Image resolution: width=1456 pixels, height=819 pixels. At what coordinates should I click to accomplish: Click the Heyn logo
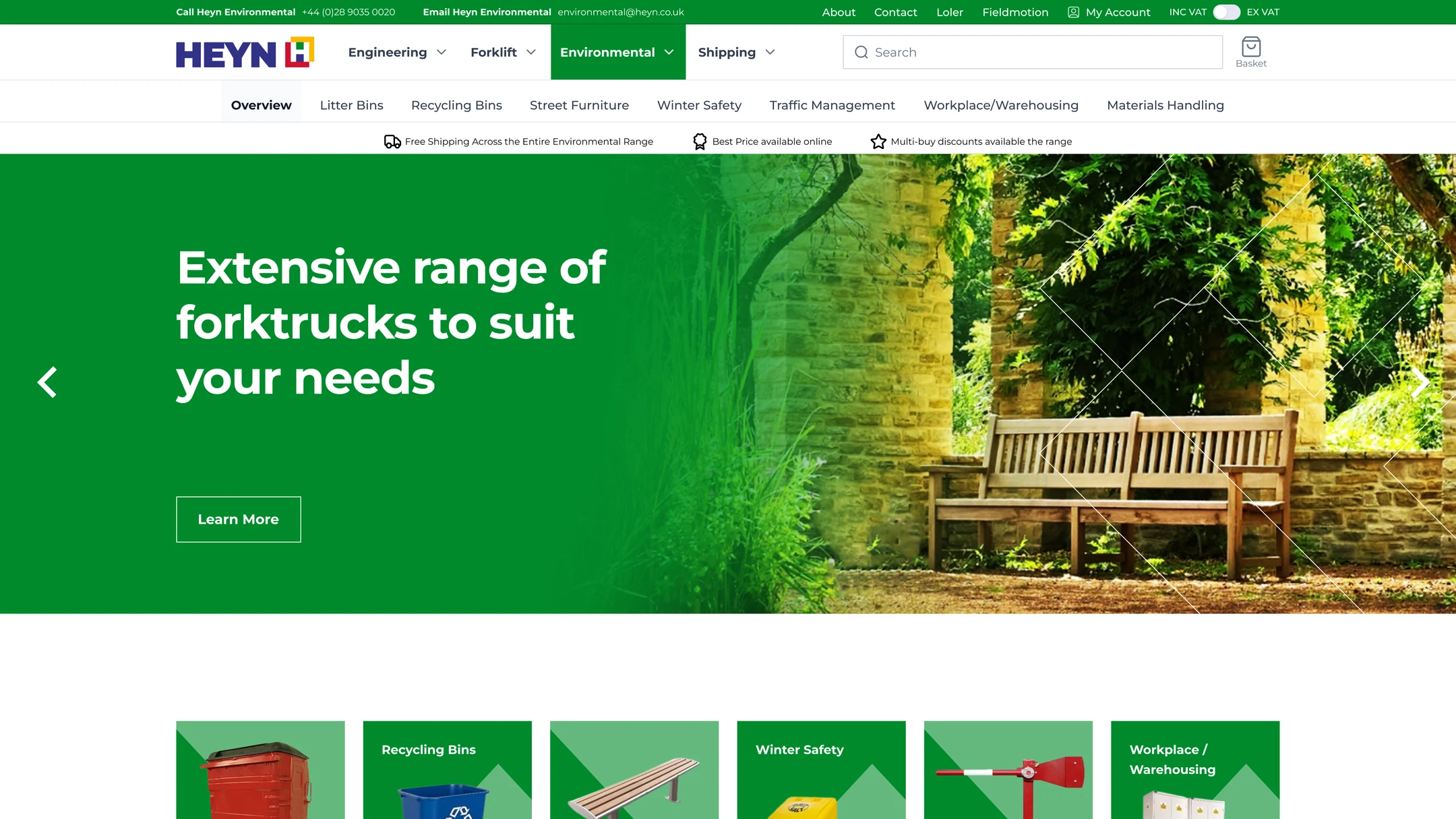point(245,53)
